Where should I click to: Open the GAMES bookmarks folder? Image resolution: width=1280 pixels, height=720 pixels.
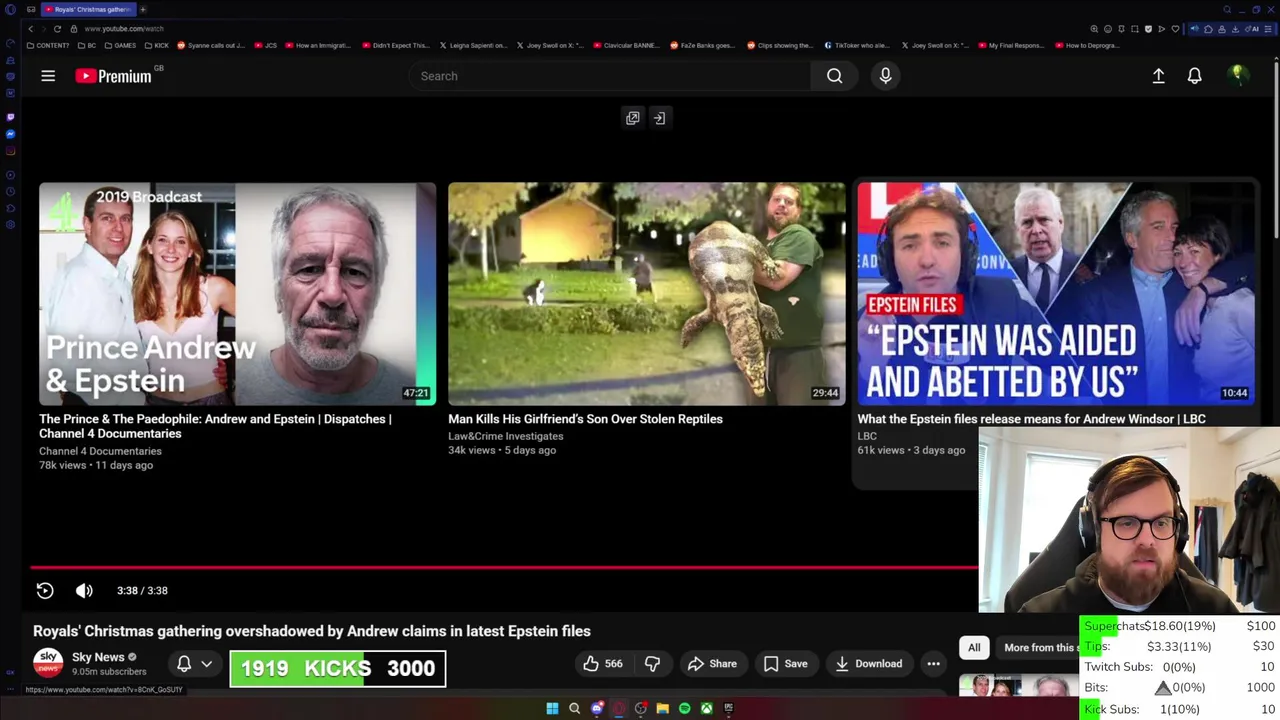[x=120, y=45]
